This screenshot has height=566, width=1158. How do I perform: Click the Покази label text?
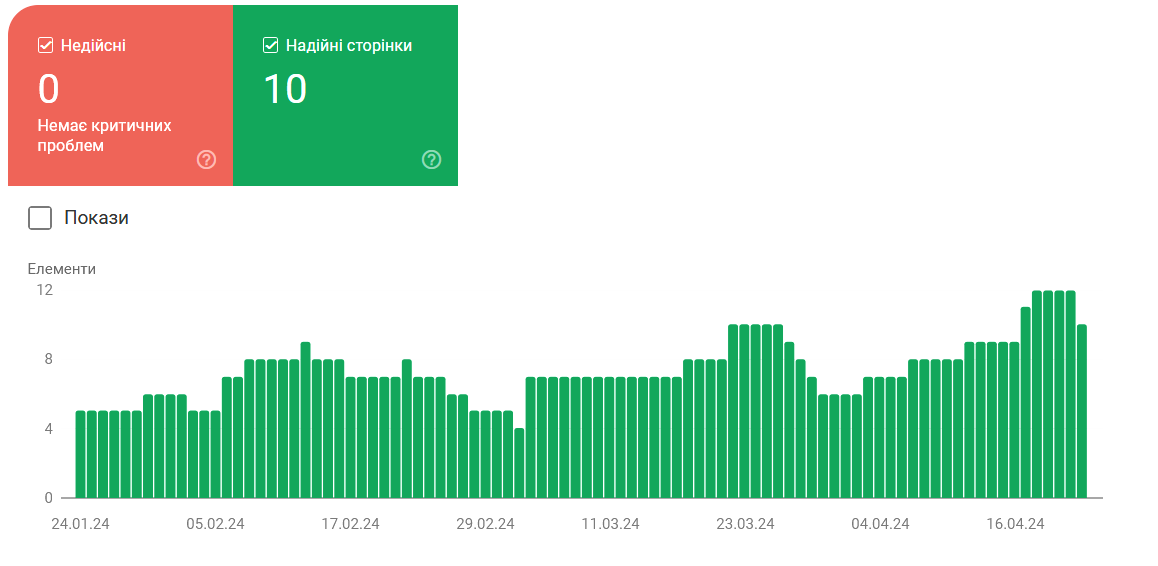pyautogui.click(x=96, y=218)
